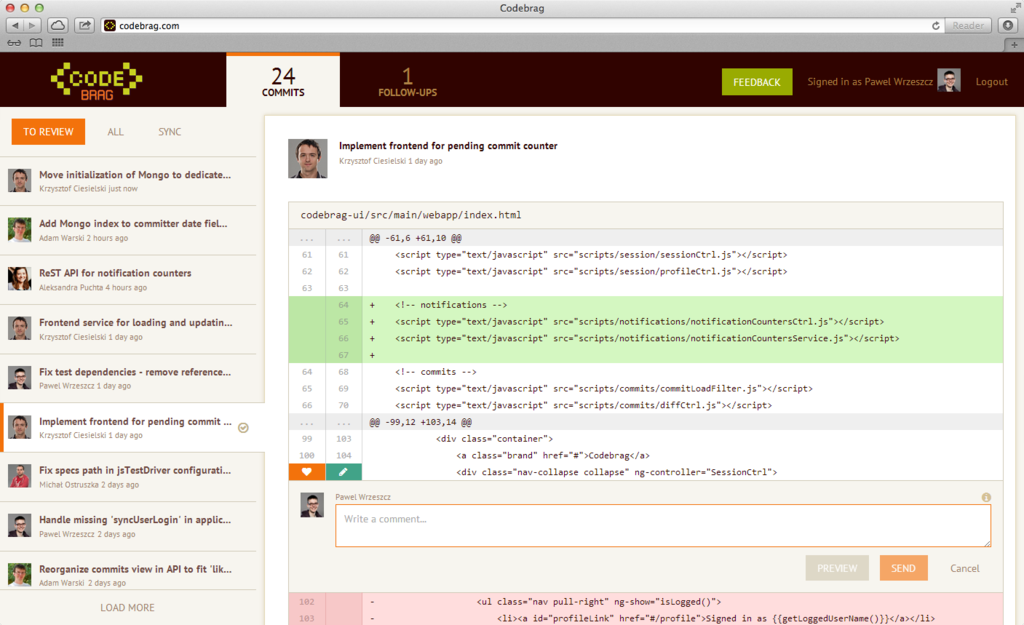1024x625 pixels.
Task: Like the line with heart icon
Action: [x=307, y=472]
